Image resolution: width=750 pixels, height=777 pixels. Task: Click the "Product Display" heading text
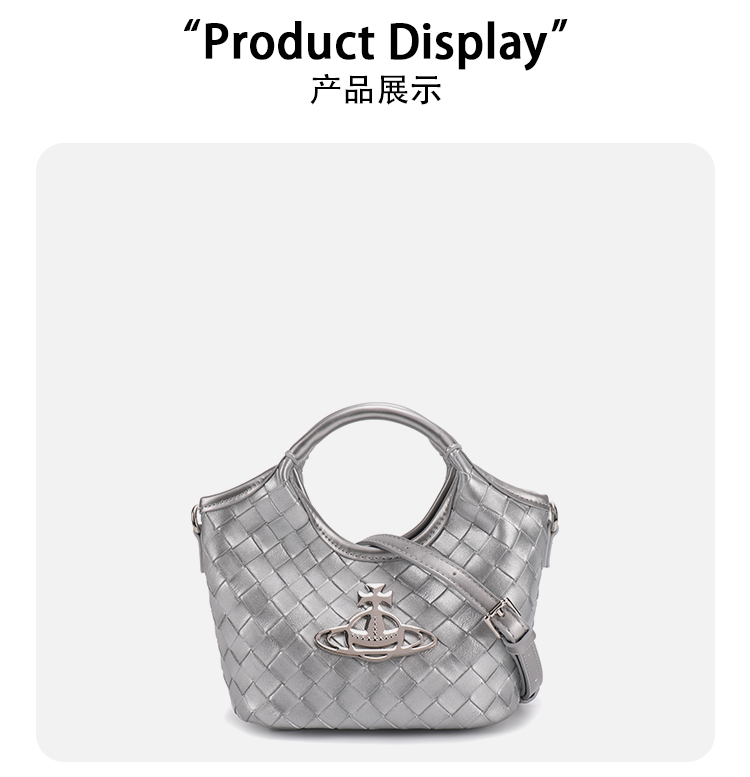click(x=375, y=43)
